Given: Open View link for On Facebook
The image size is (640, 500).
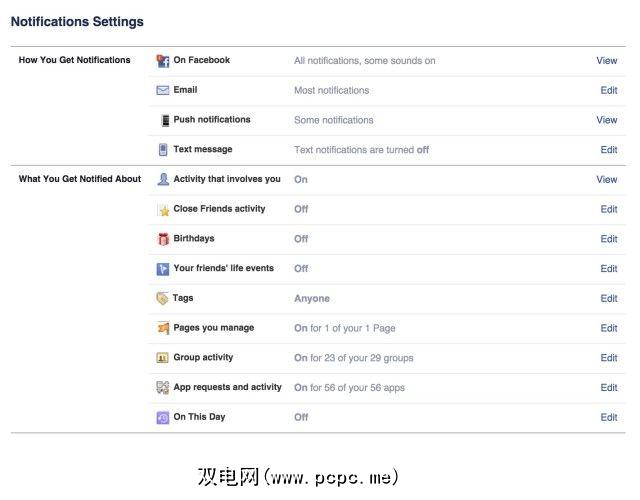Looking at the screenshot, I should click(x=607, y=61).
